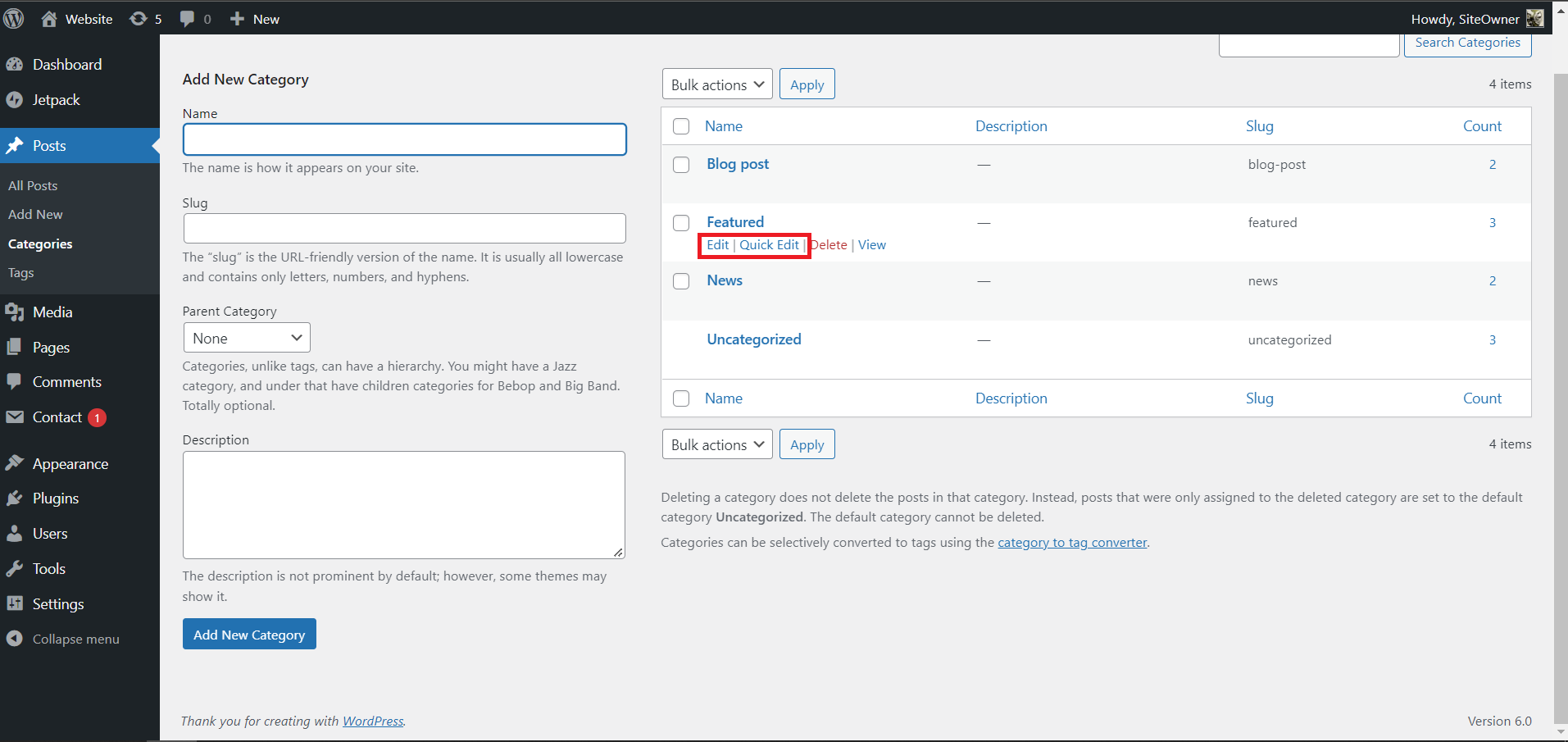The image size is (1568, 742).
Task: Open the WordPress logo menu
Action: [14, 18]
